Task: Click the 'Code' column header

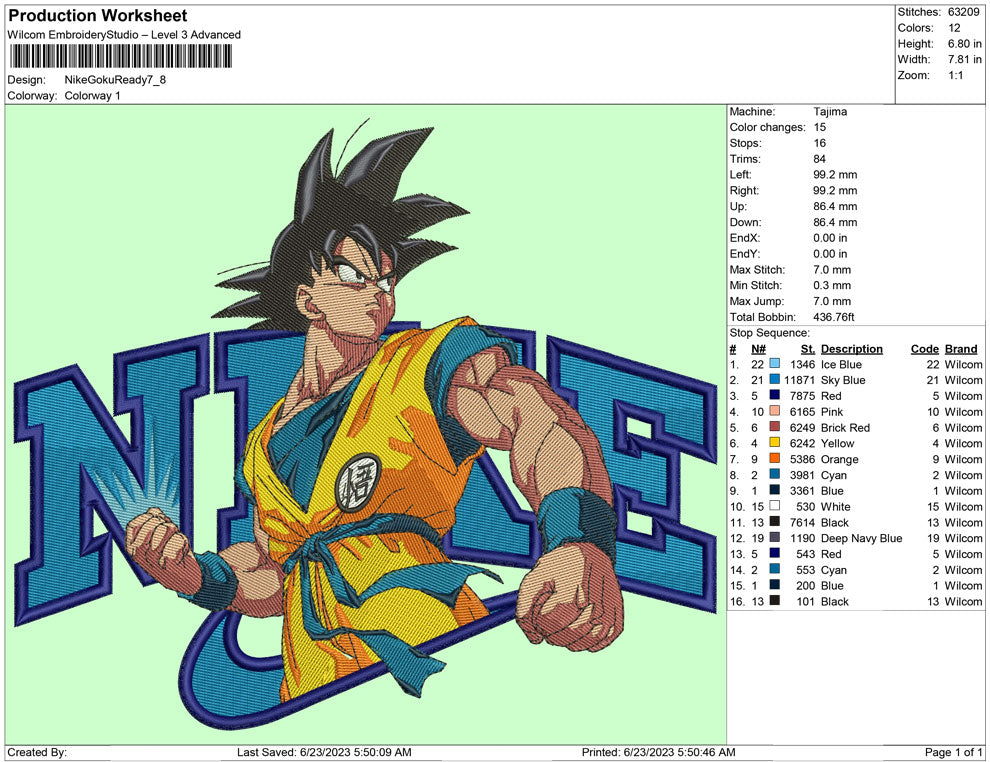Action: (x=924, y=349)
